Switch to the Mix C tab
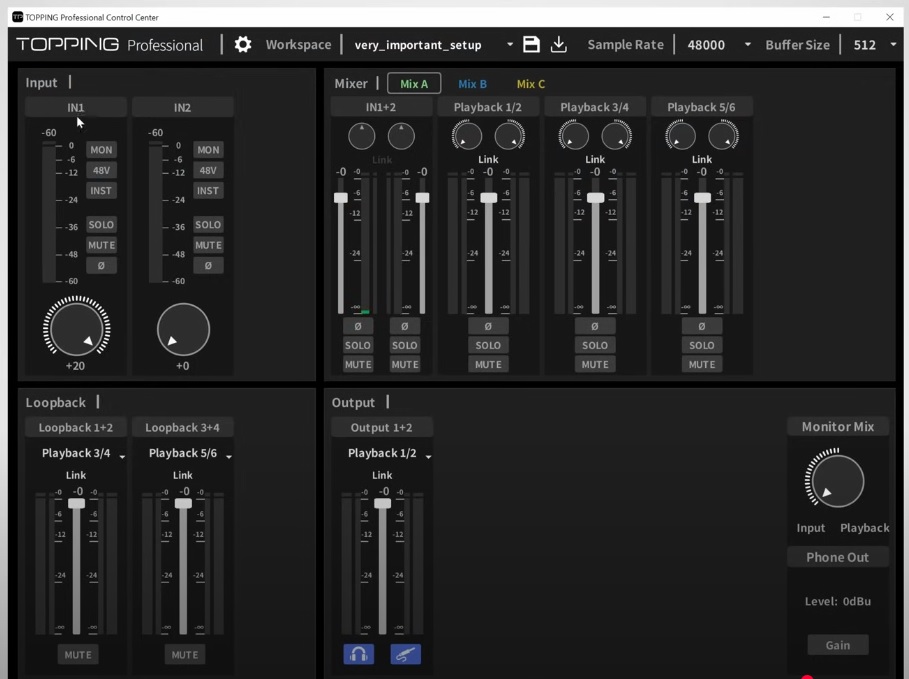The height and width of the screenshot is (679, 909). 530,84
